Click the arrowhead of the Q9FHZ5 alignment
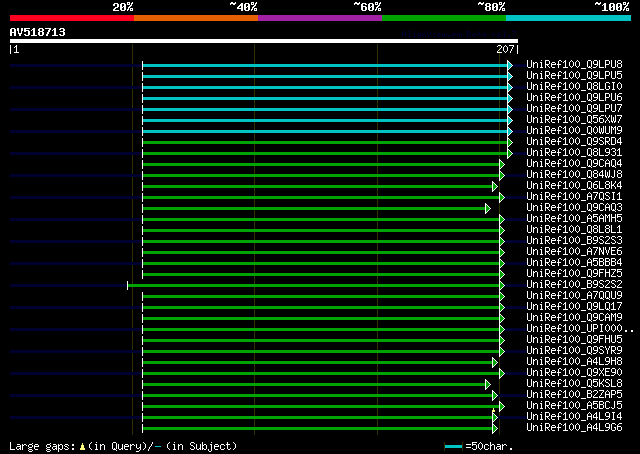 coord(502,275)
